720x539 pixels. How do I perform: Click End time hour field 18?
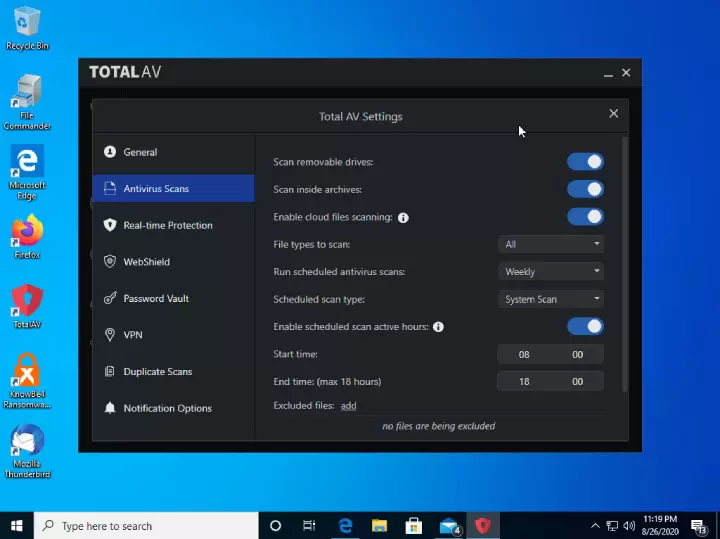point(524,382)
